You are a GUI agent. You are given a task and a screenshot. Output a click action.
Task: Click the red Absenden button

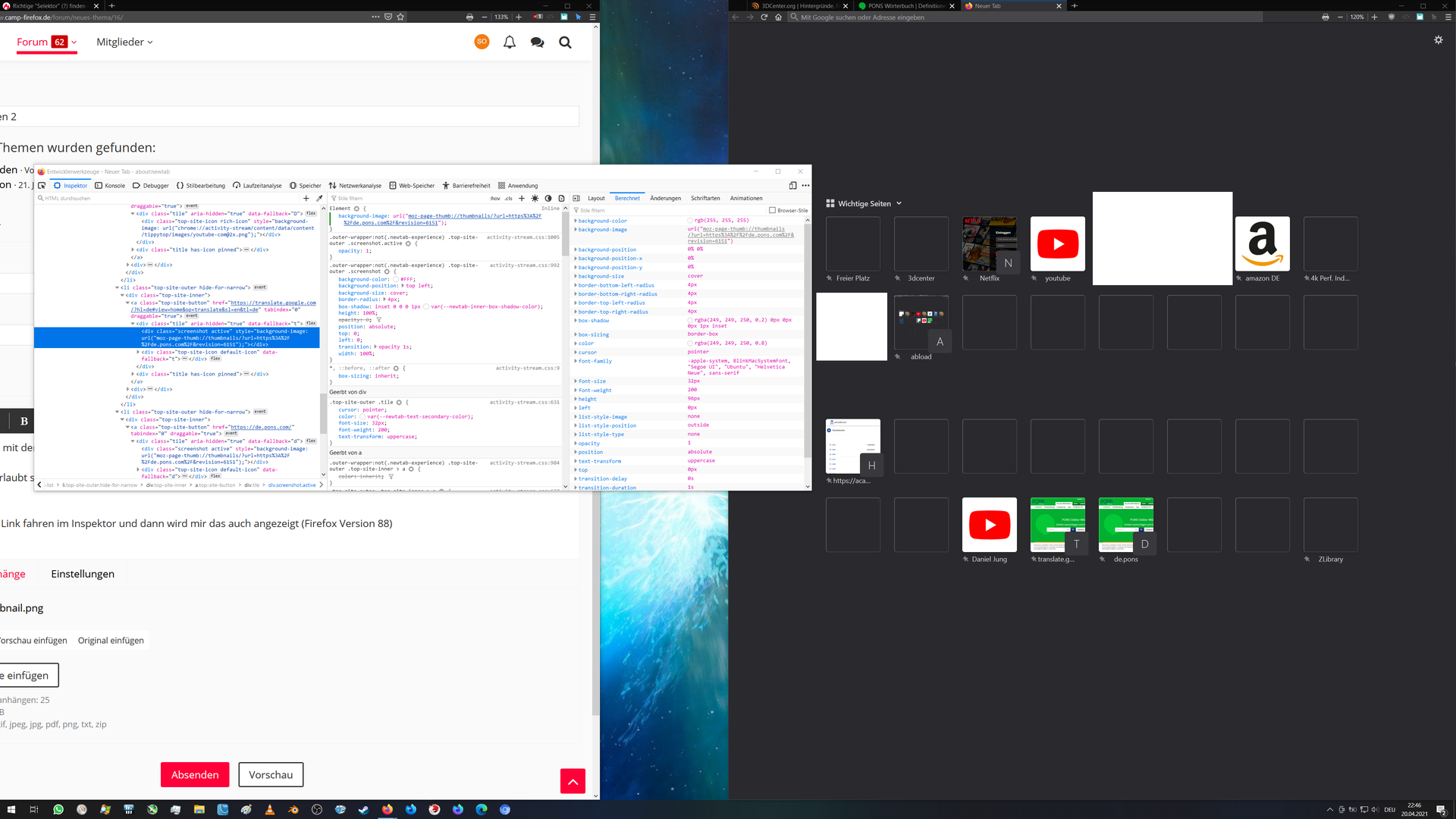[x=195, y=774]
